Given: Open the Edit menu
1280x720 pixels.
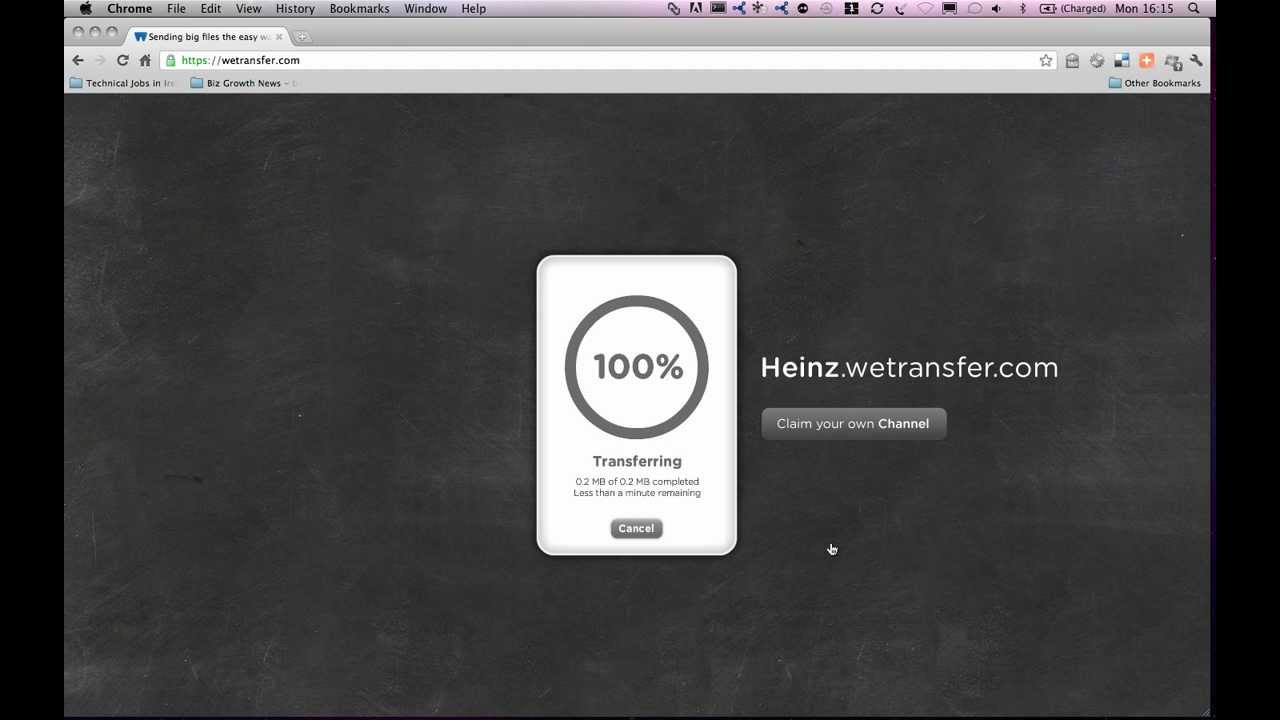Looking at the screenshot, I should 210,9.
